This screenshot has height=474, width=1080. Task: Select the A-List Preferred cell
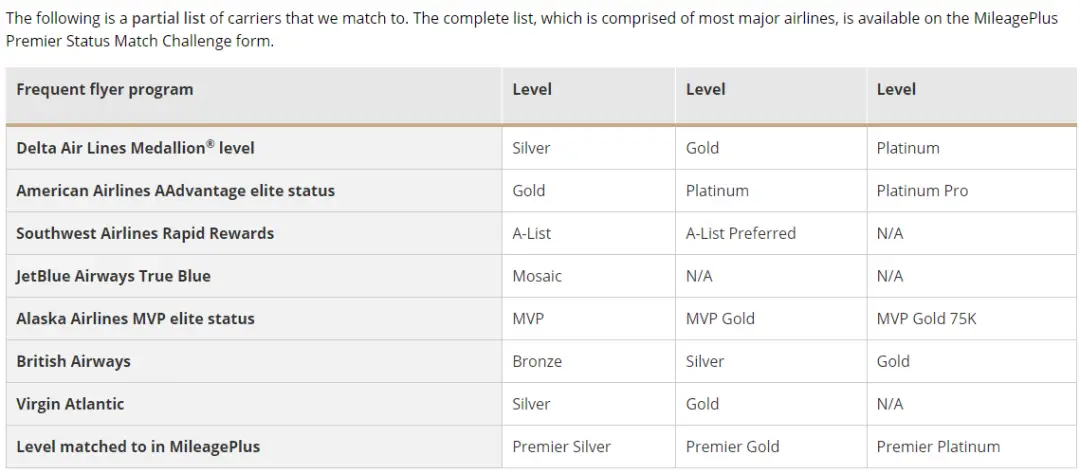[x=741, y=233]
